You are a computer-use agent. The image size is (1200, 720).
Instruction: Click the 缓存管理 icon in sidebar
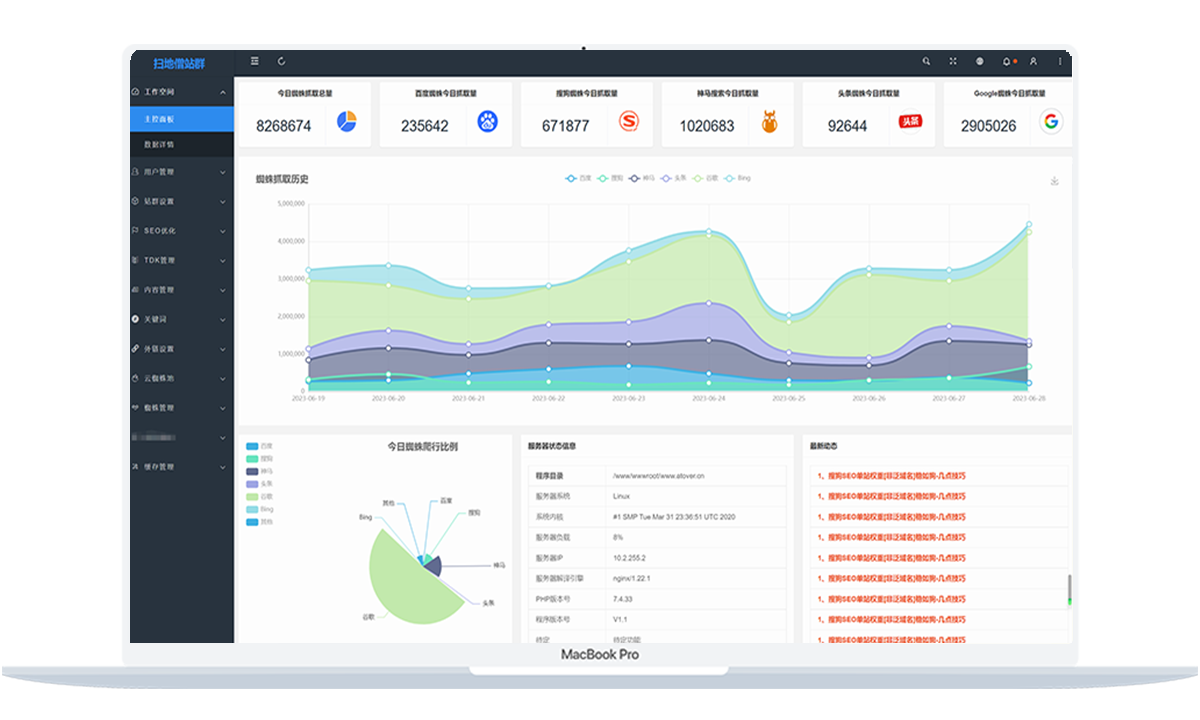[x=136, y=467]
